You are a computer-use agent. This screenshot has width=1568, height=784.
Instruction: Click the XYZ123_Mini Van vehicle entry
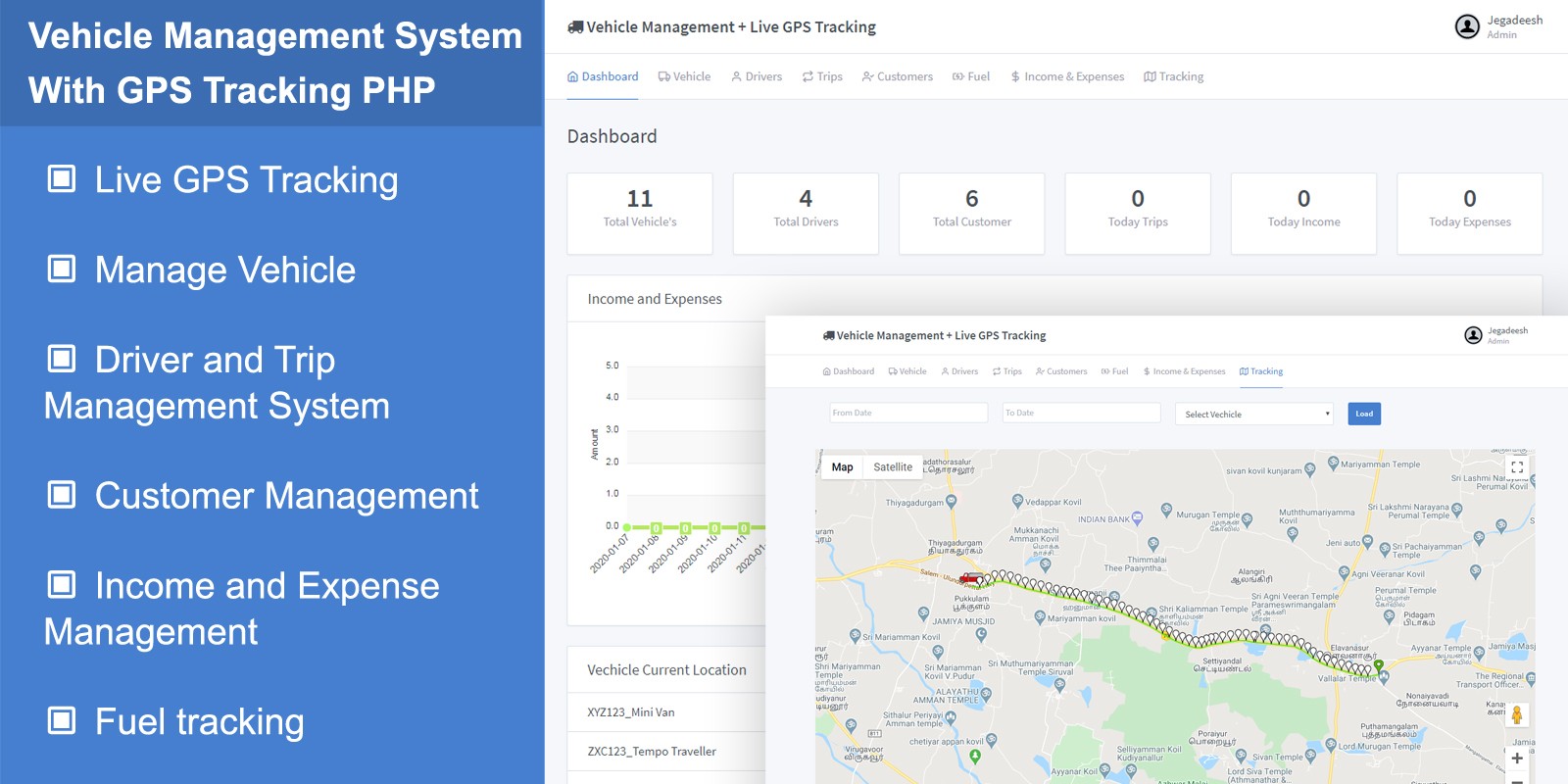click(631, 712)
